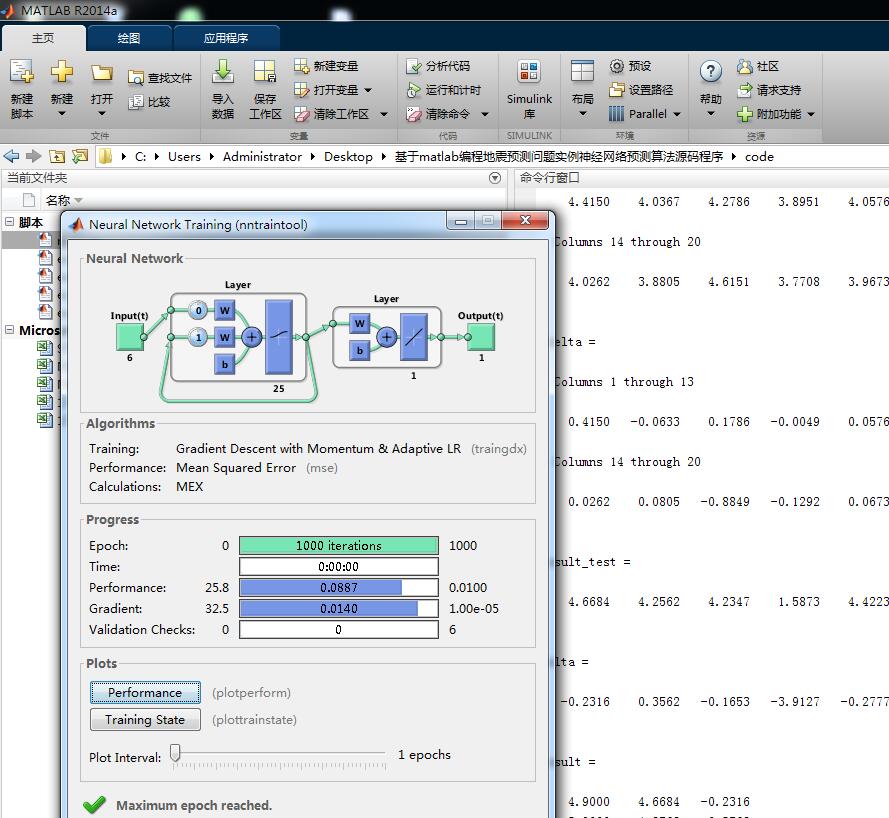Click Set Path (设置路径) icon
The image size is (889, 818).
coord(617,90)
